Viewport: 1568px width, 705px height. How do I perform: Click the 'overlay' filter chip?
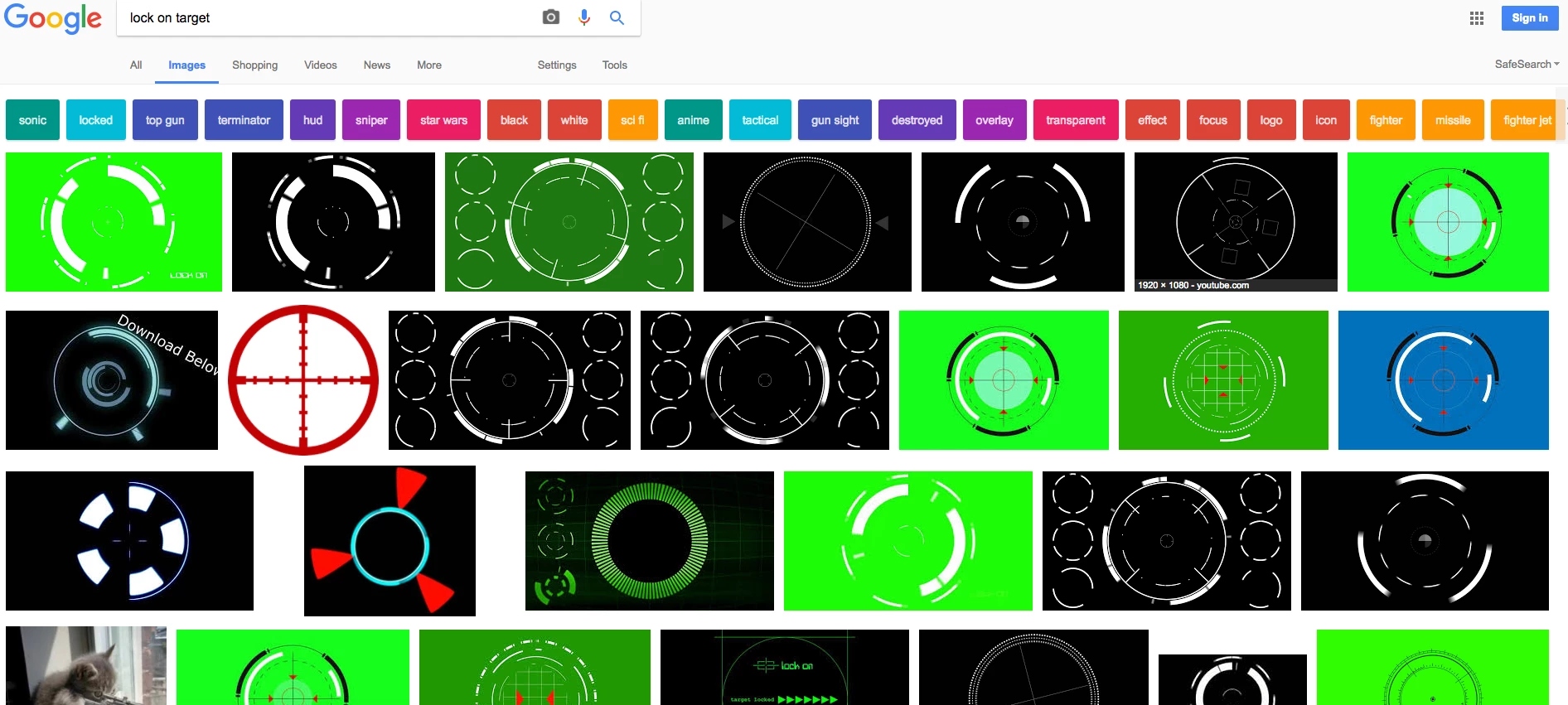(x=995, y=120)
